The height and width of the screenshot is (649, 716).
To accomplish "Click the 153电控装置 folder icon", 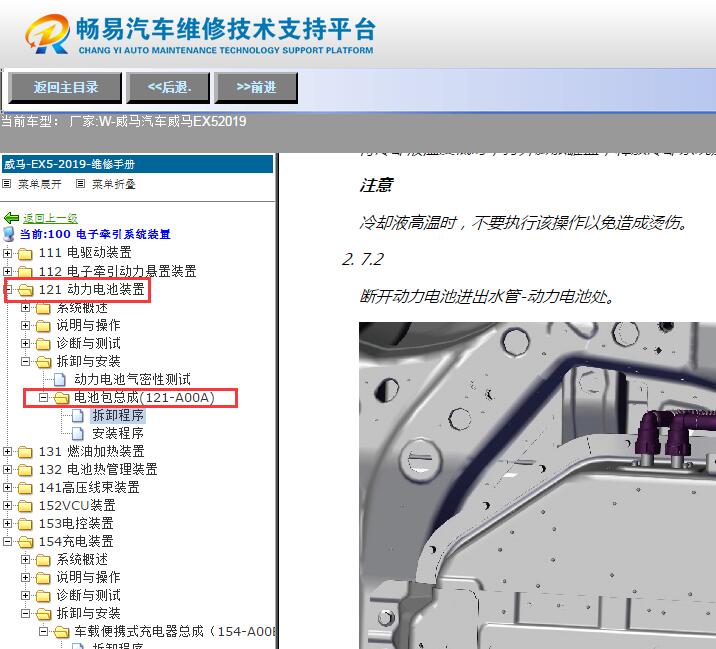I will (25, 524).
